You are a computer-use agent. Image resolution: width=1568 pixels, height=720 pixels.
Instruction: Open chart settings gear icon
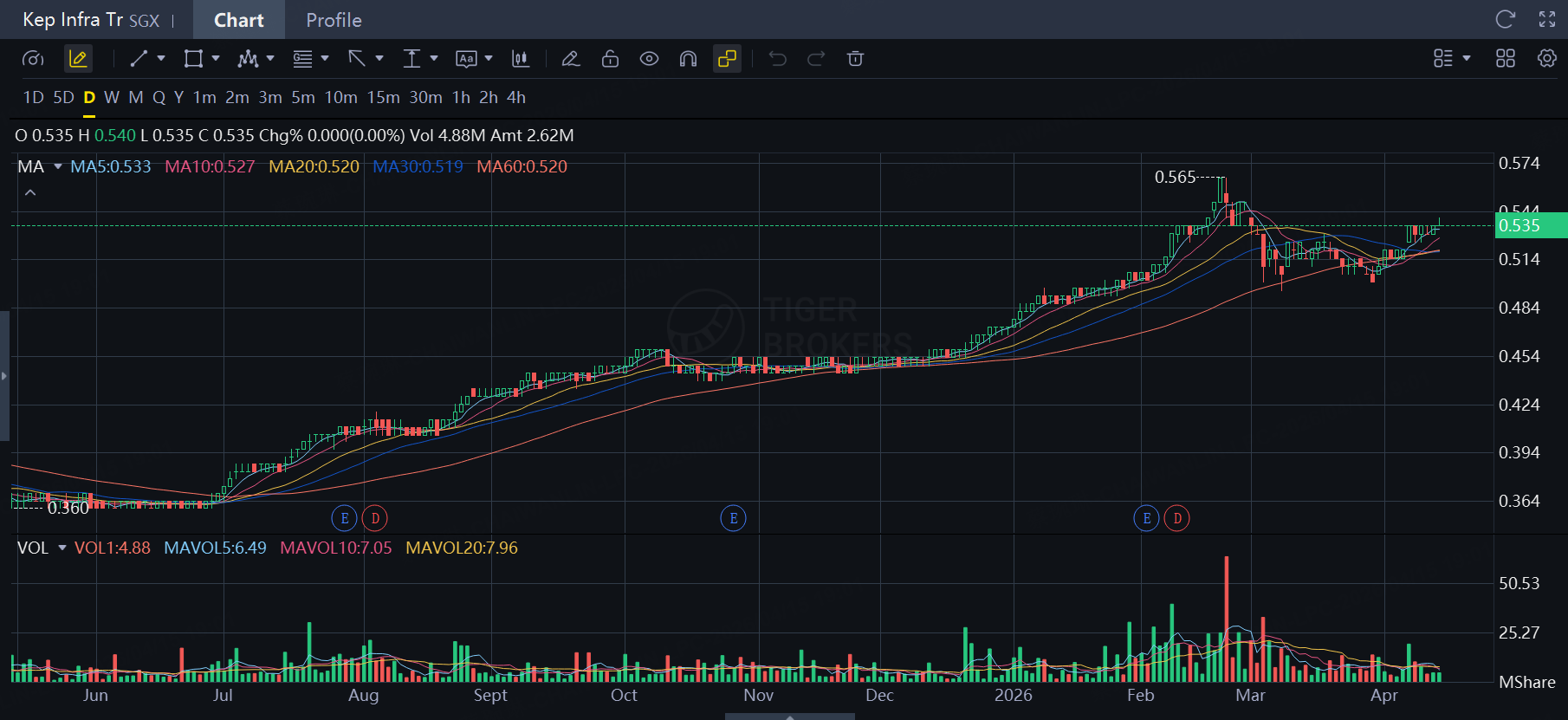[x=1547, y=58]
